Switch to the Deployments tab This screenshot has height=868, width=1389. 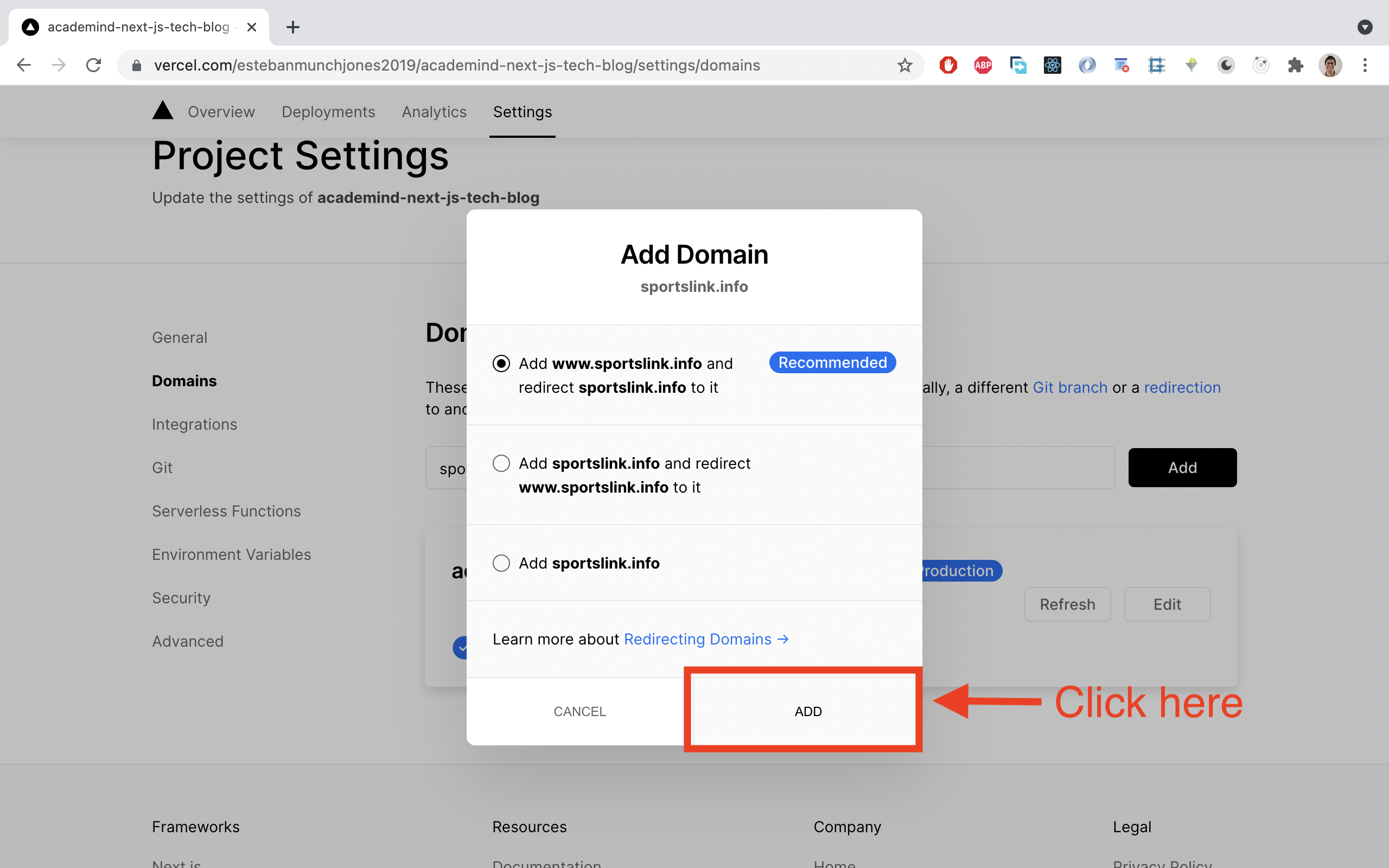click(x=328, y=111)
